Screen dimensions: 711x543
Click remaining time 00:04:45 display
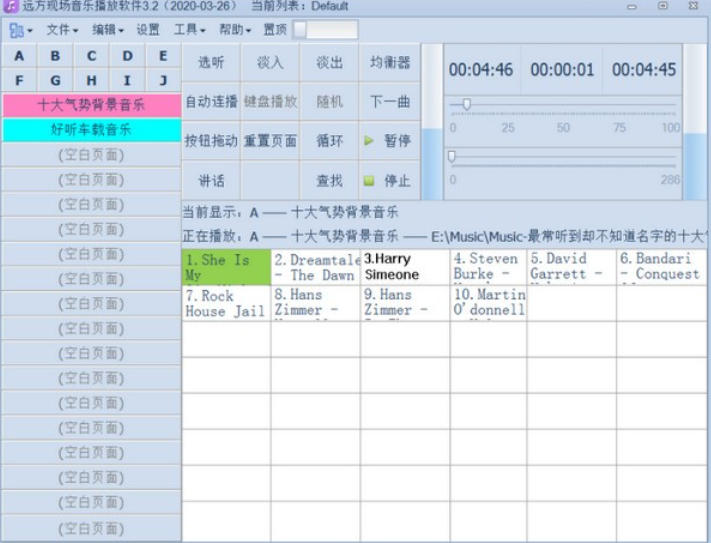(644, 70)
